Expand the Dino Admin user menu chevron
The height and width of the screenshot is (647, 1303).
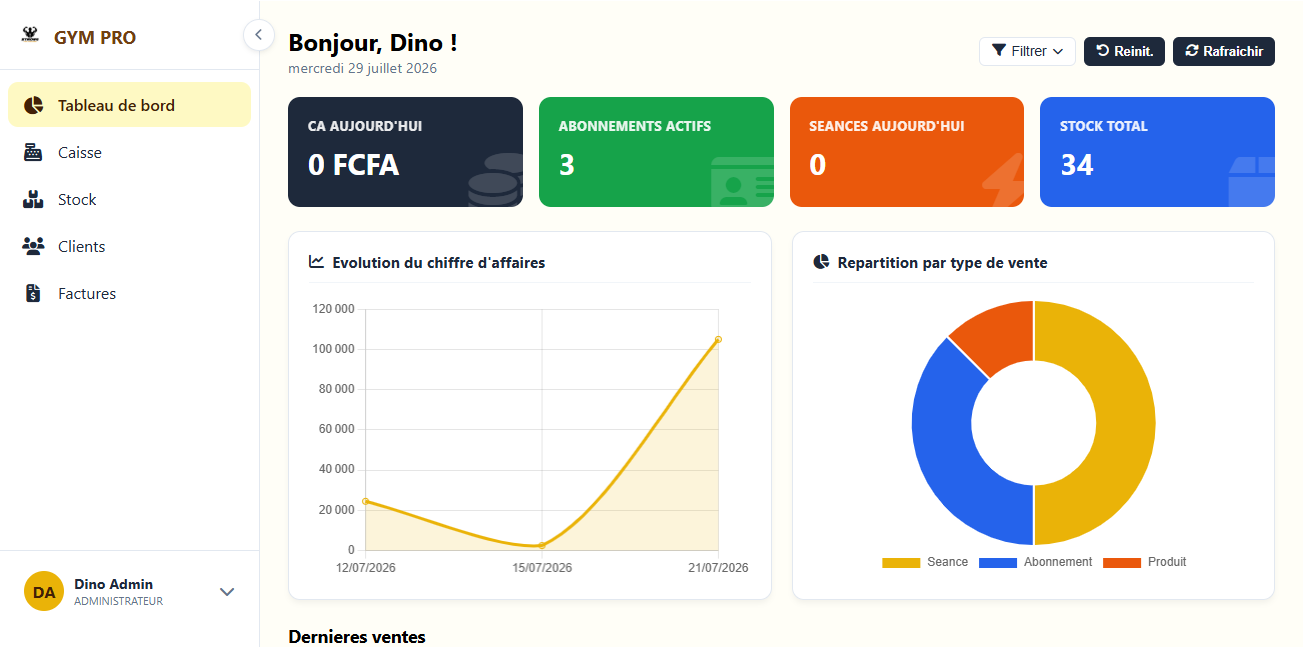(227, 591)
